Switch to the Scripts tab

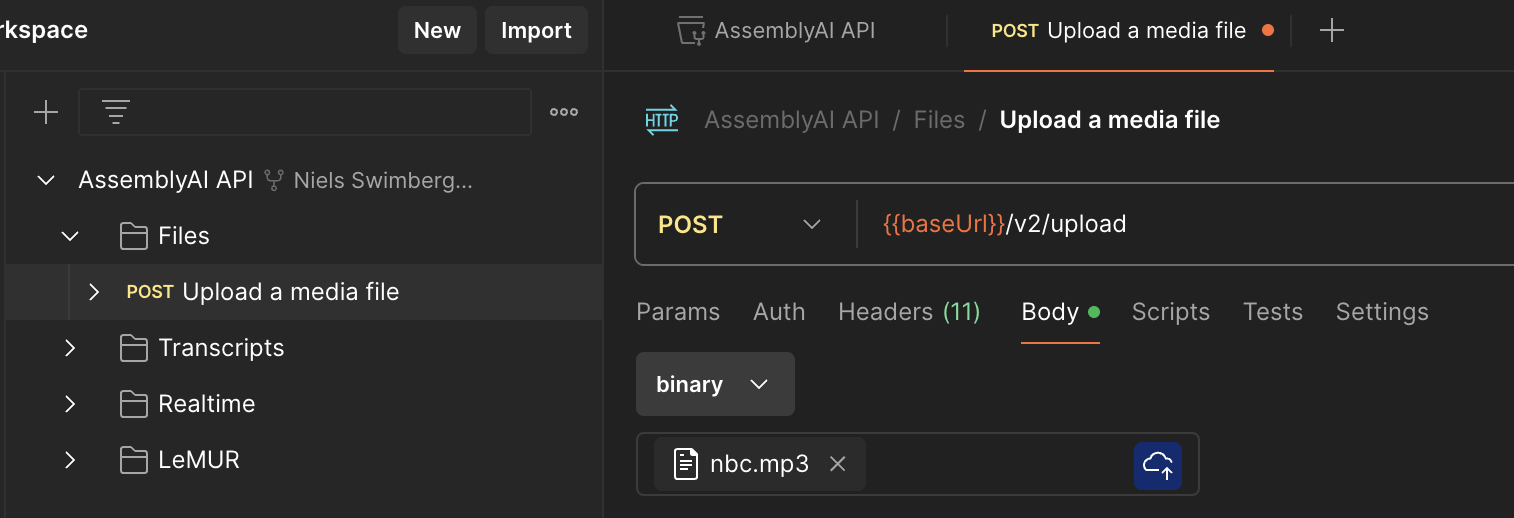click(x=1170, y=312)
